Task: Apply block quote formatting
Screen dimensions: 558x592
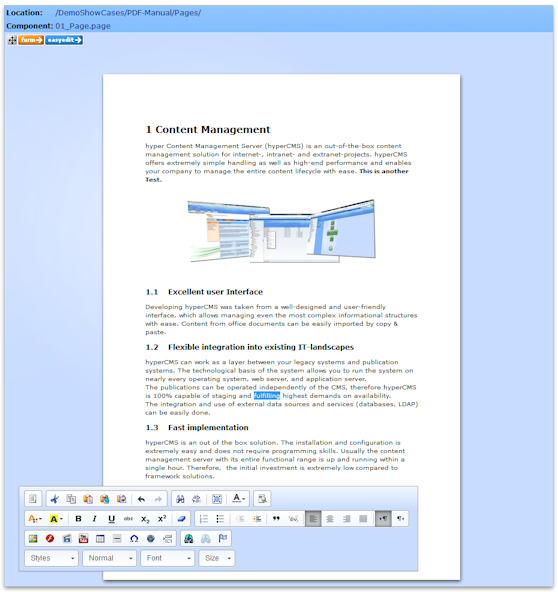Action: click(276, 519)
